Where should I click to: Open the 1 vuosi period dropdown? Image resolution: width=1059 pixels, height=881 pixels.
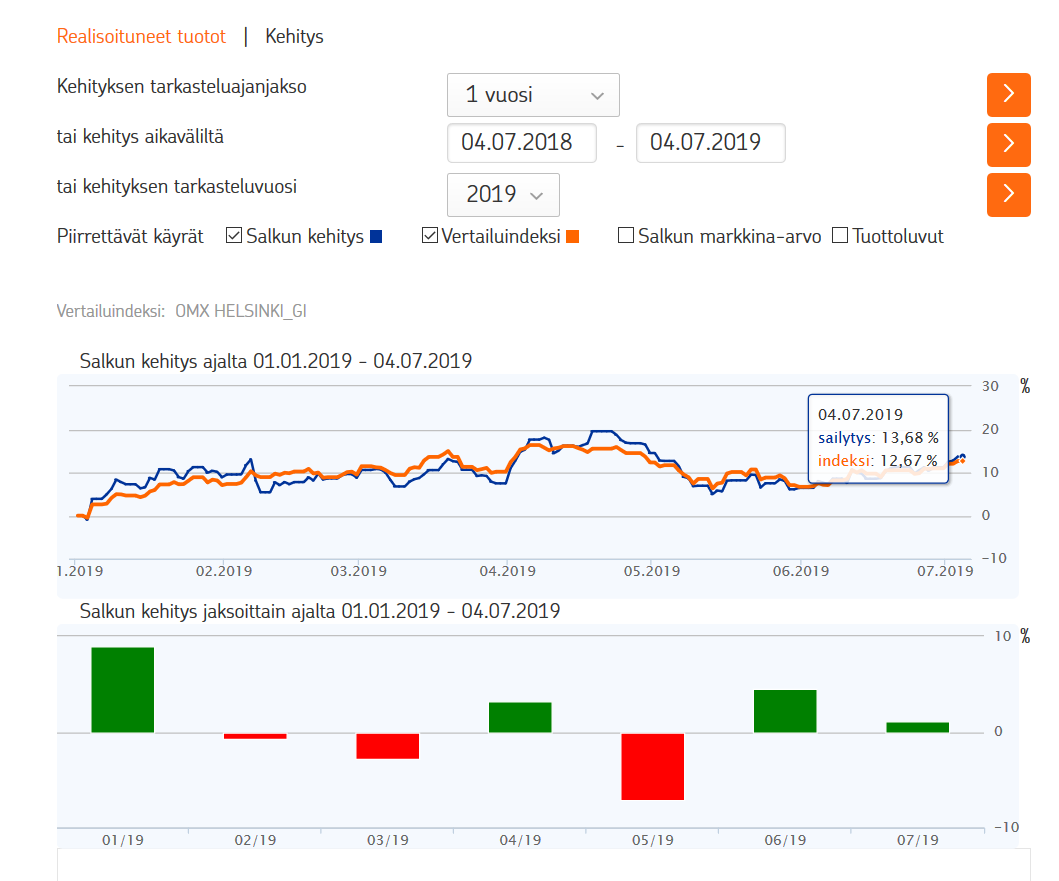(533, 95)
